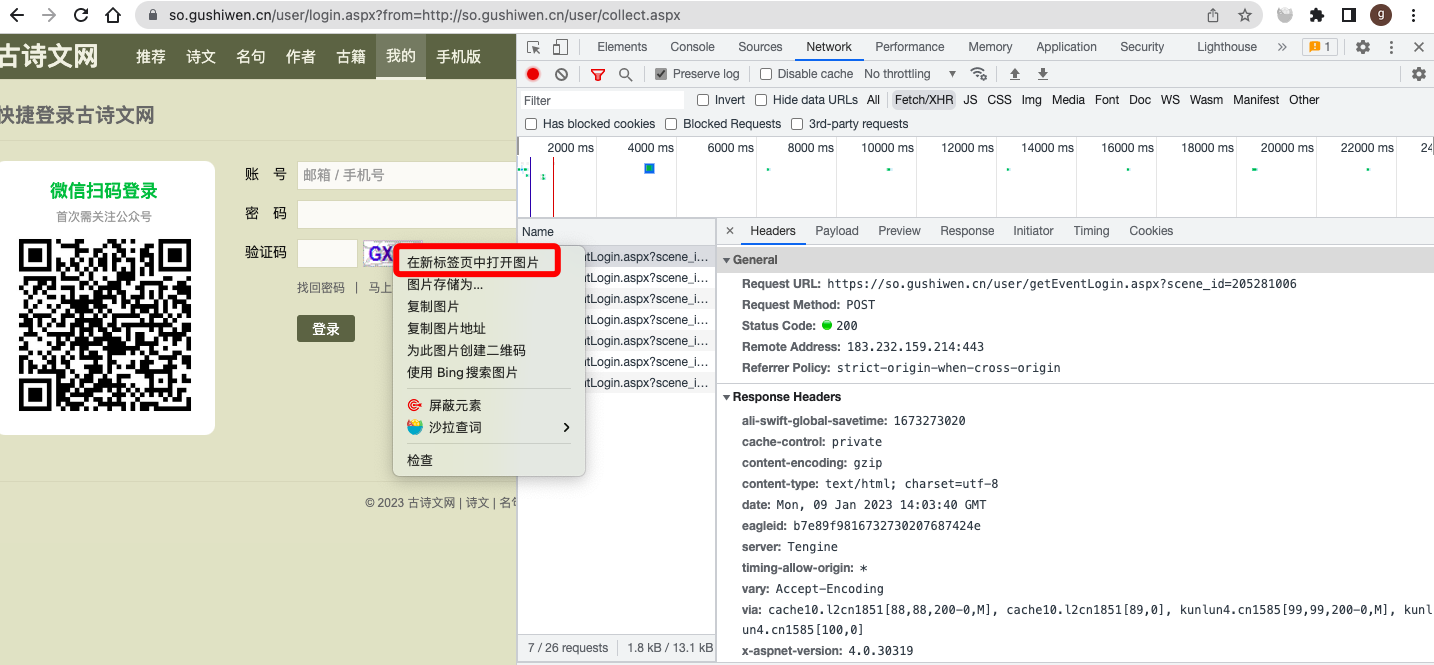Open Chrome three-dot menu
The image size is (1434, 665).
pyautogui.click(x=1413, y=15)
